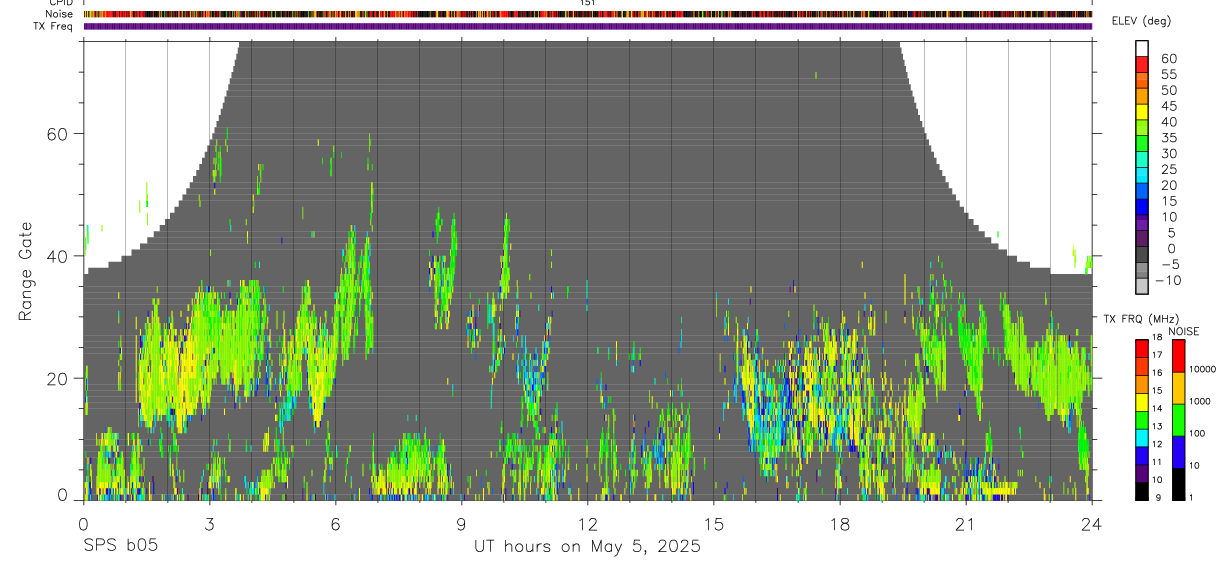Click the yellow 14 MHz TX FRQ color
The width and height of the screenshot is (1228, 567).
(1141, 402)
